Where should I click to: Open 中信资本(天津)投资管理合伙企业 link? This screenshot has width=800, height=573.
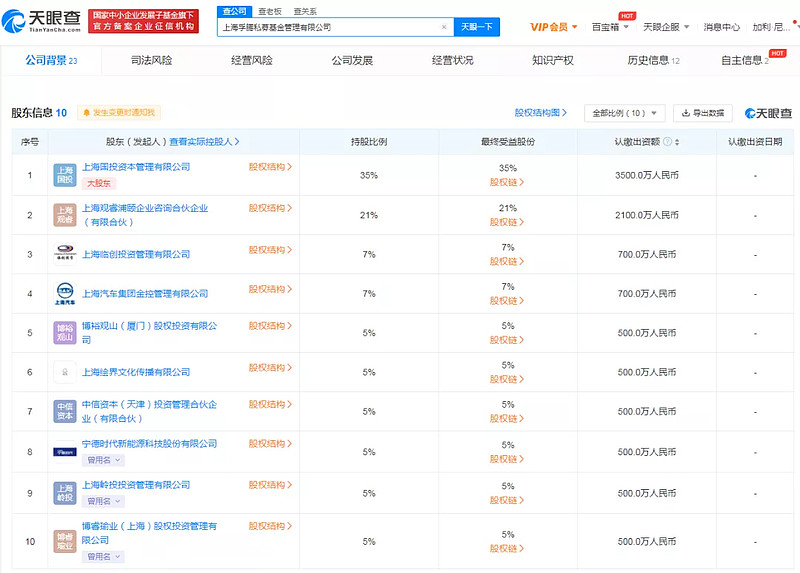click(x=149, y=411)
